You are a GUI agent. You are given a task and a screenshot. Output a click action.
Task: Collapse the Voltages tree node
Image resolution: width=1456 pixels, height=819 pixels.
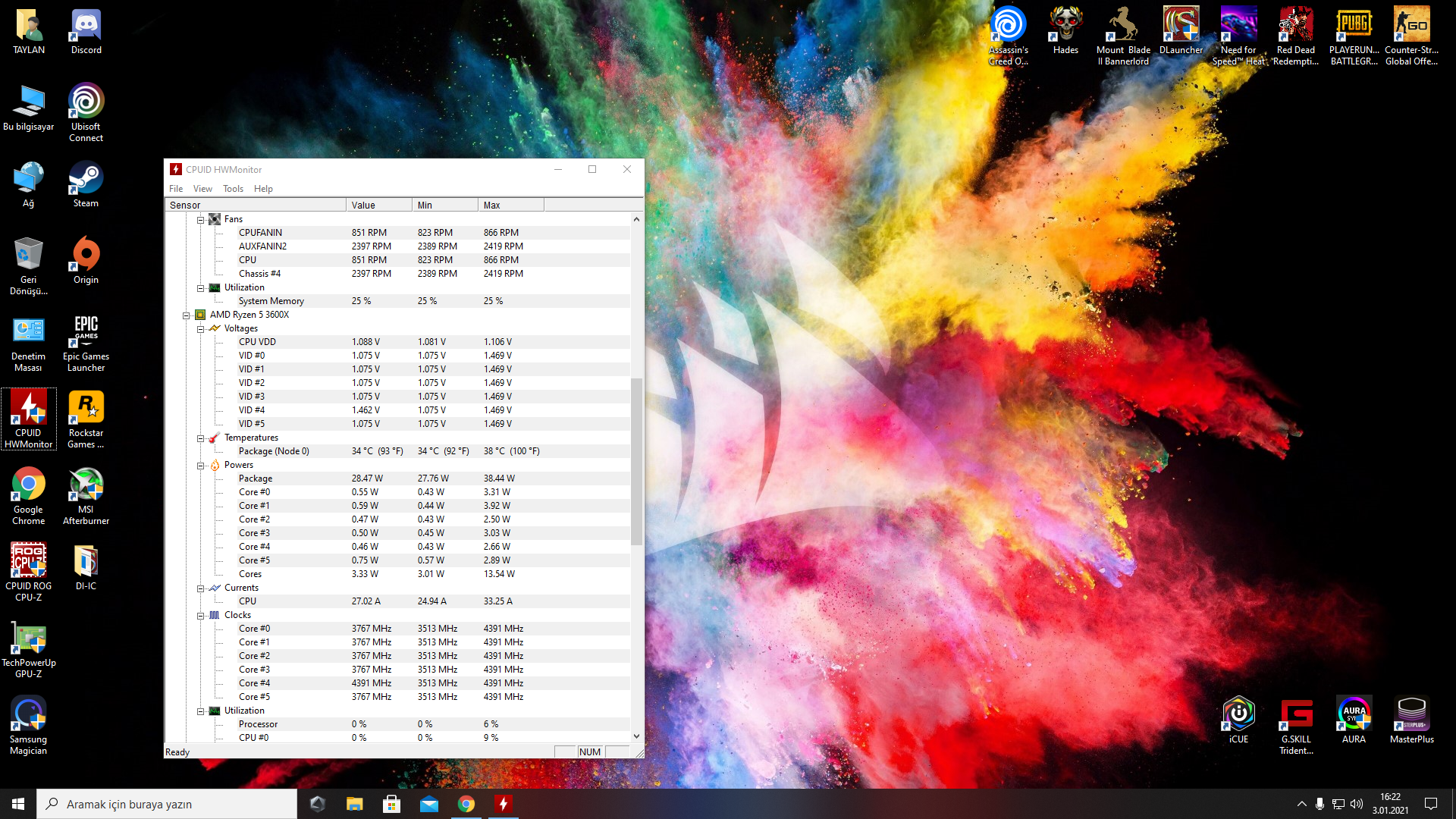click(201, 329)
